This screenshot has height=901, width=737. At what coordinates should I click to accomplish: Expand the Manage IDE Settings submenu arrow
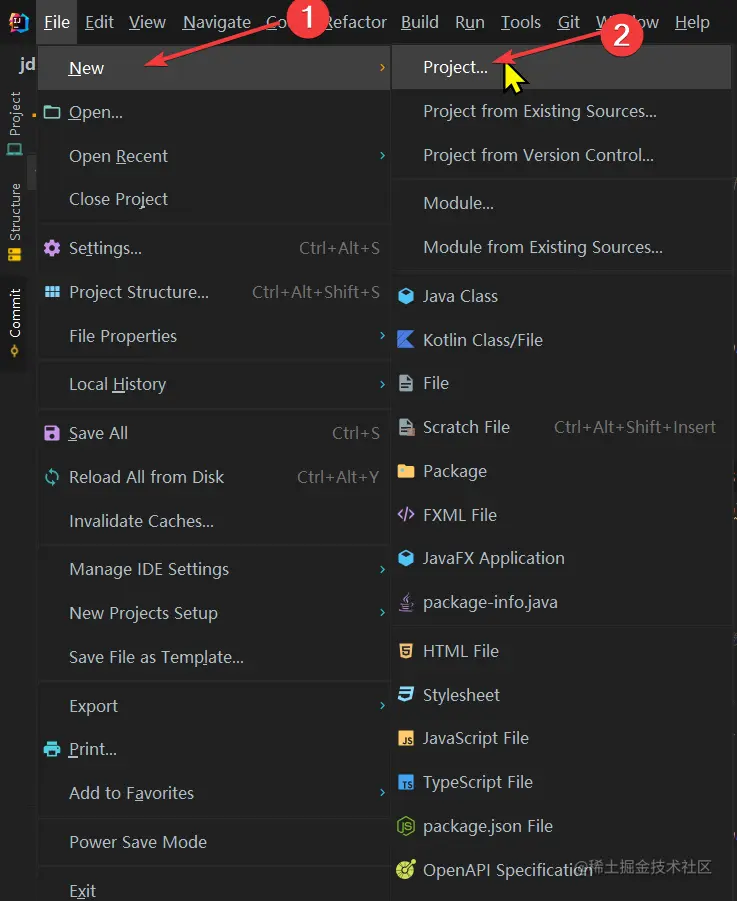point(383,569)
